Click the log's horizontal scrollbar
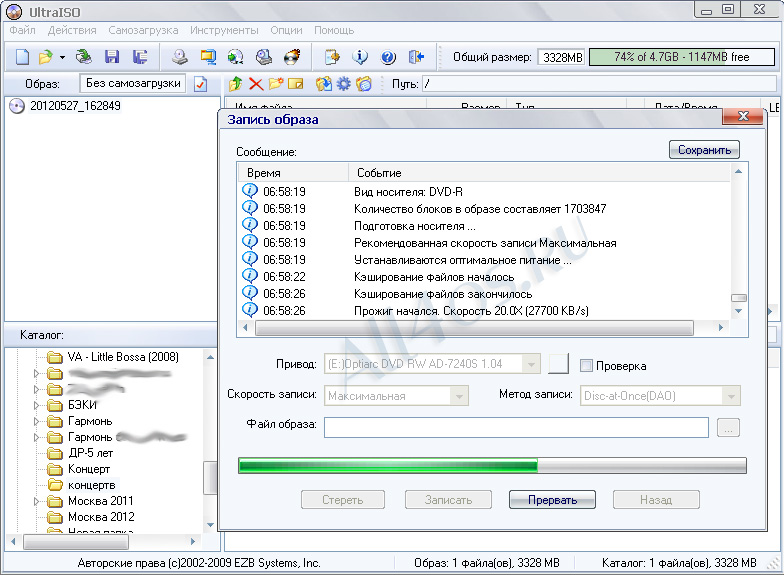Screen dimensions: 784x575 tap(474, 328)
